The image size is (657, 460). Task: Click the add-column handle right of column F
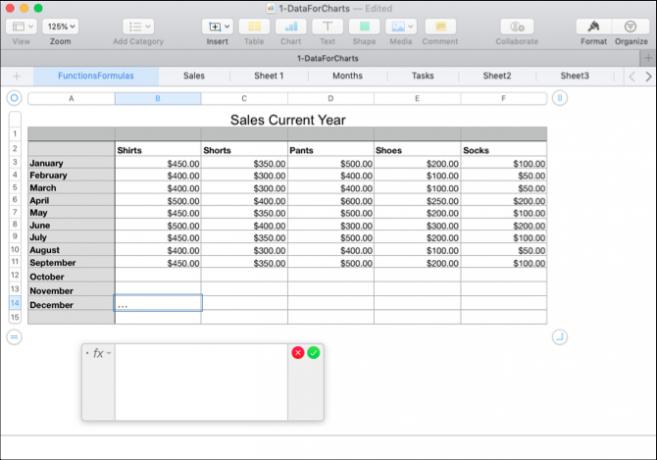(560, 98)
